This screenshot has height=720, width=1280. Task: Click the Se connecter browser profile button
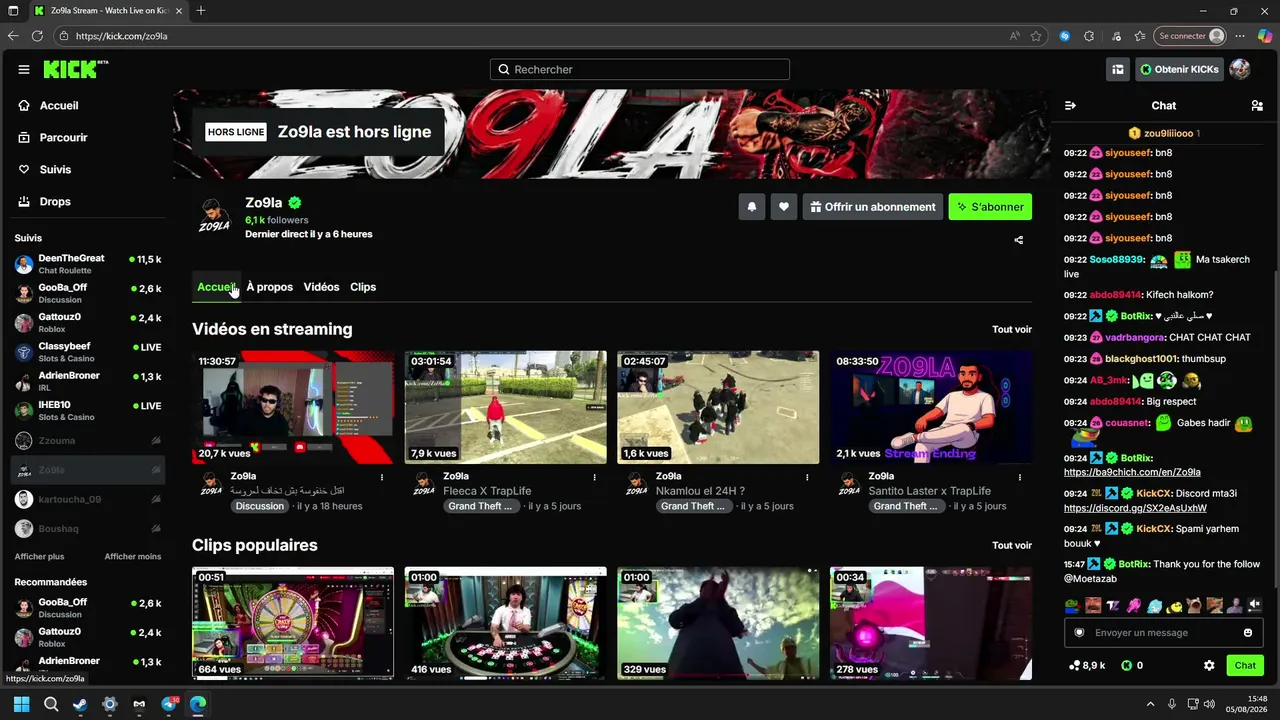click(x=1190, y=36)
